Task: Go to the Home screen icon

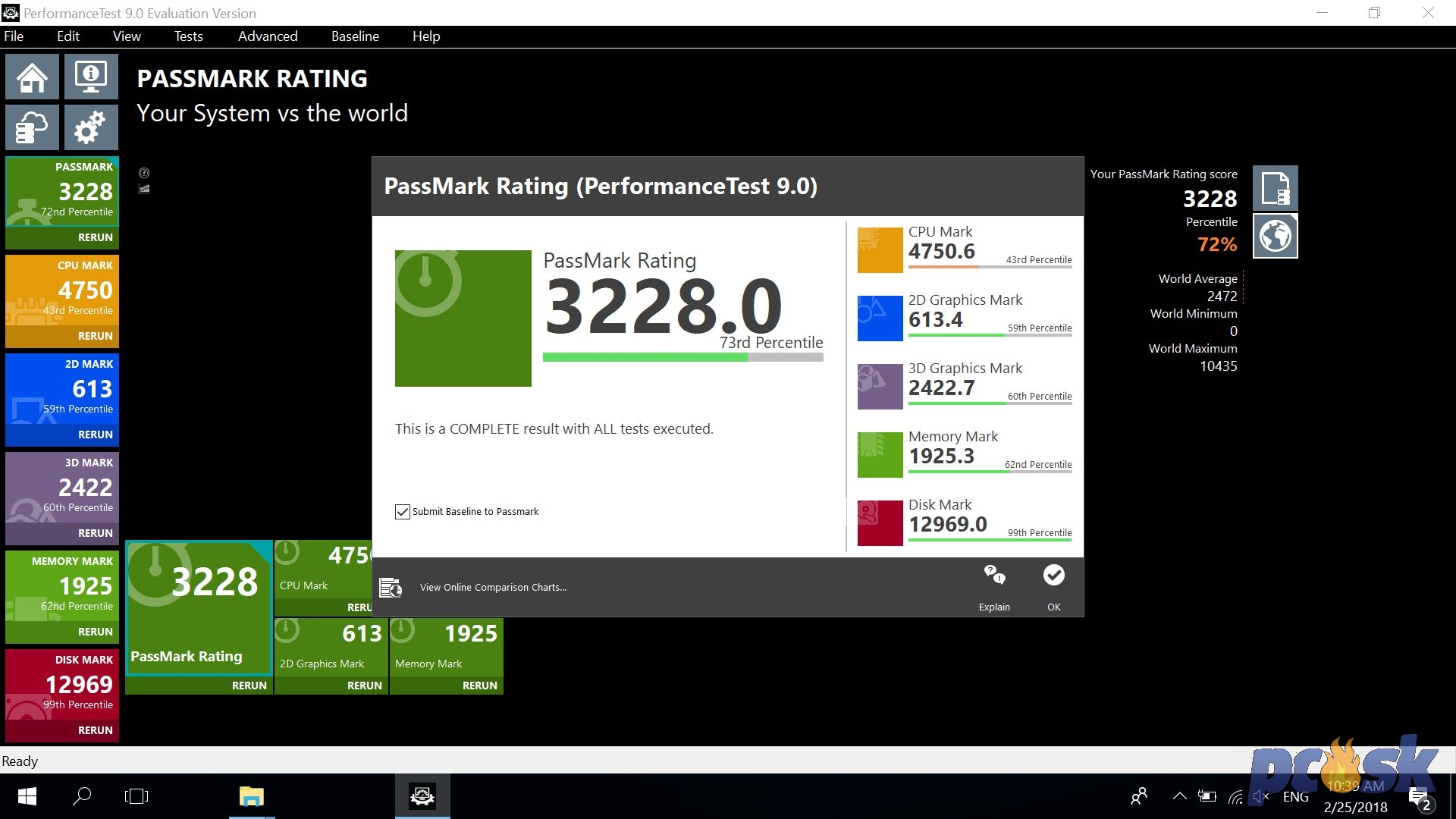Action: pos(32,77)
